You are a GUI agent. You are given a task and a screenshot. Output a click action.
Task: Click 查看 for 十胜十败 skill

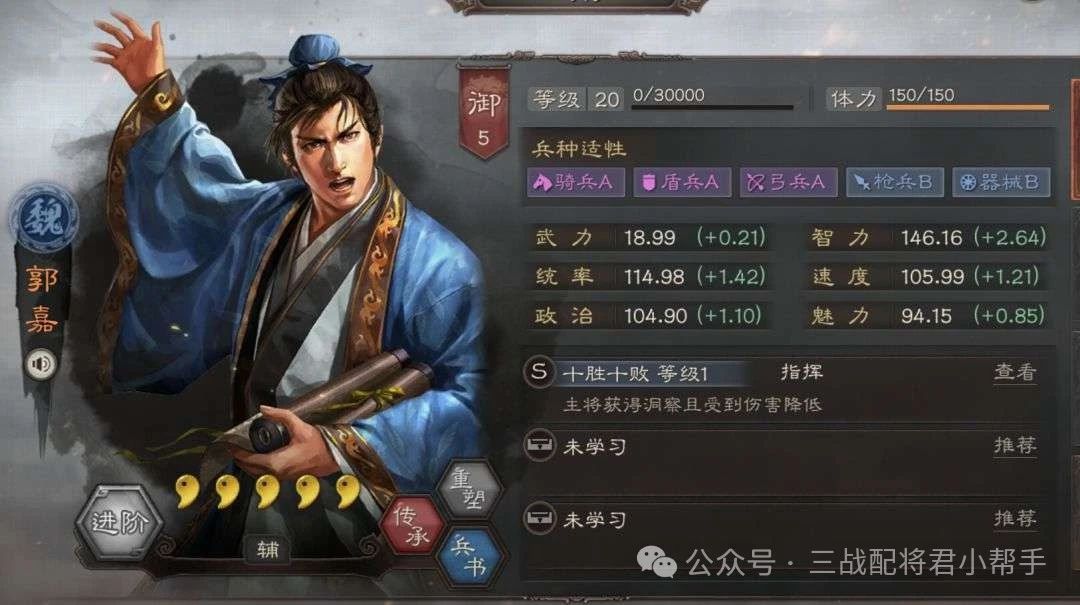[1015, 372]
